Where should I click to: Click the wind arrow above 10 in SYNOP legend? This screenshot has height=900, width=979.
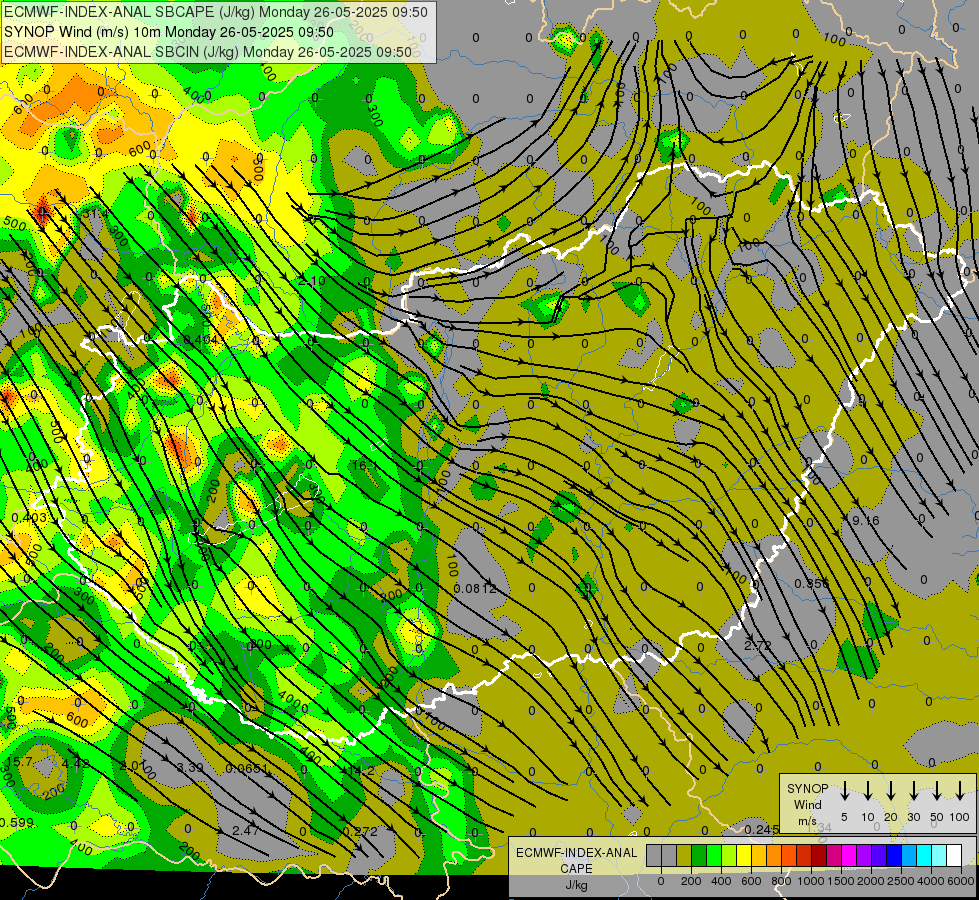point(867,791)
